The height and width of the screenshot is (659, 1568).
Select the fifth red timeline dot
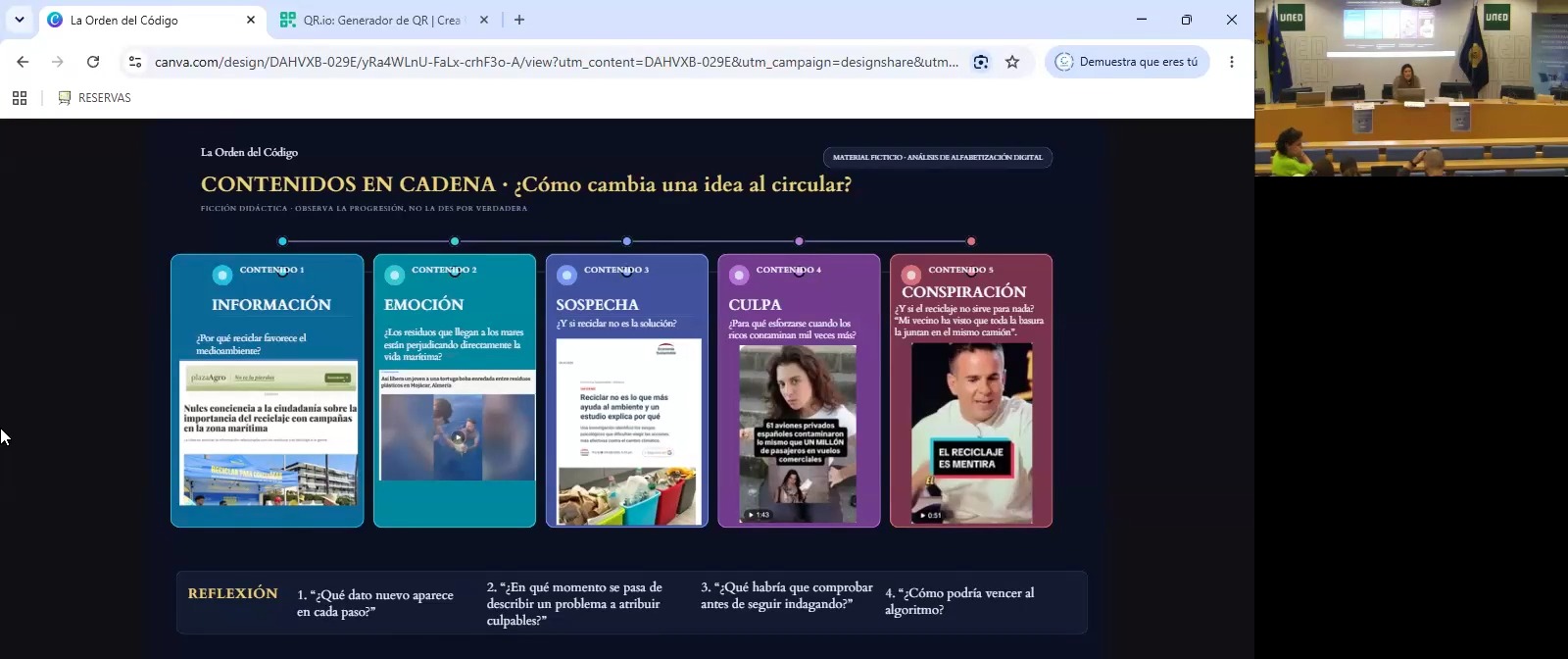pos(971,241)
